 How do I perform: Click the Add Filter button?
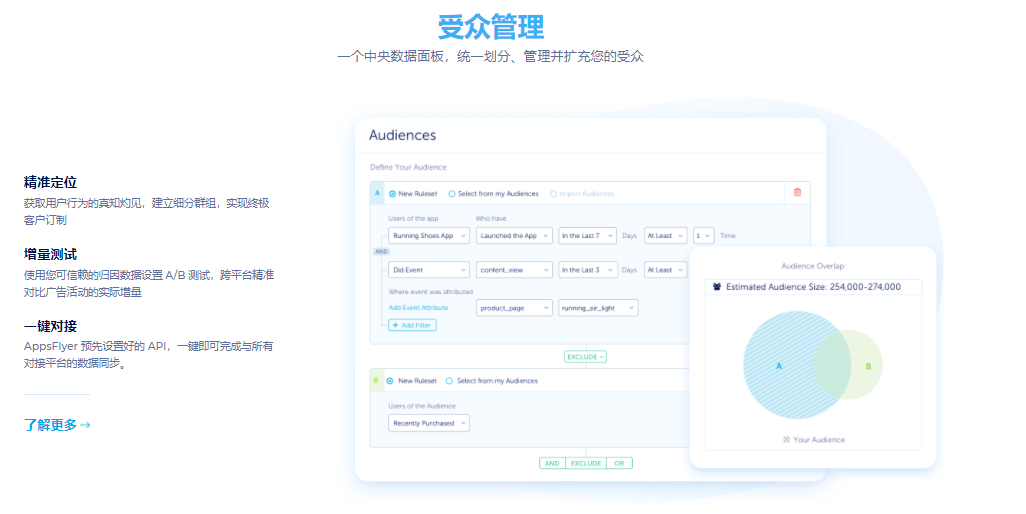(x=412, y=325)
